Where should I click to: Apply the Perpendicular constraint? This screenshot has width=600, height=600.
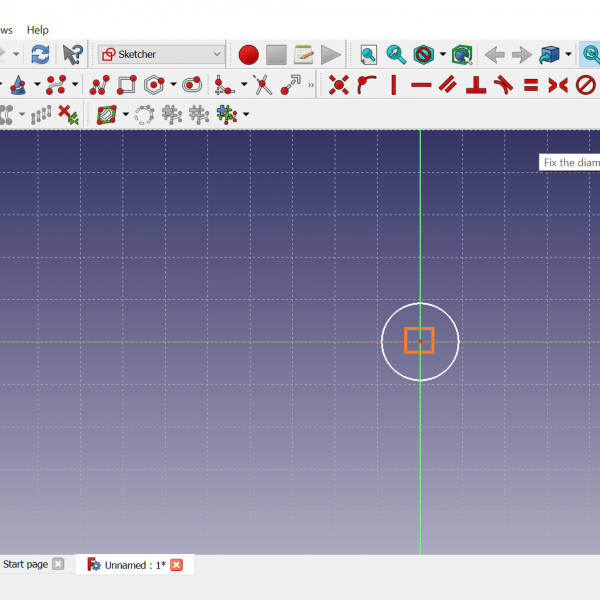point(477,85)
